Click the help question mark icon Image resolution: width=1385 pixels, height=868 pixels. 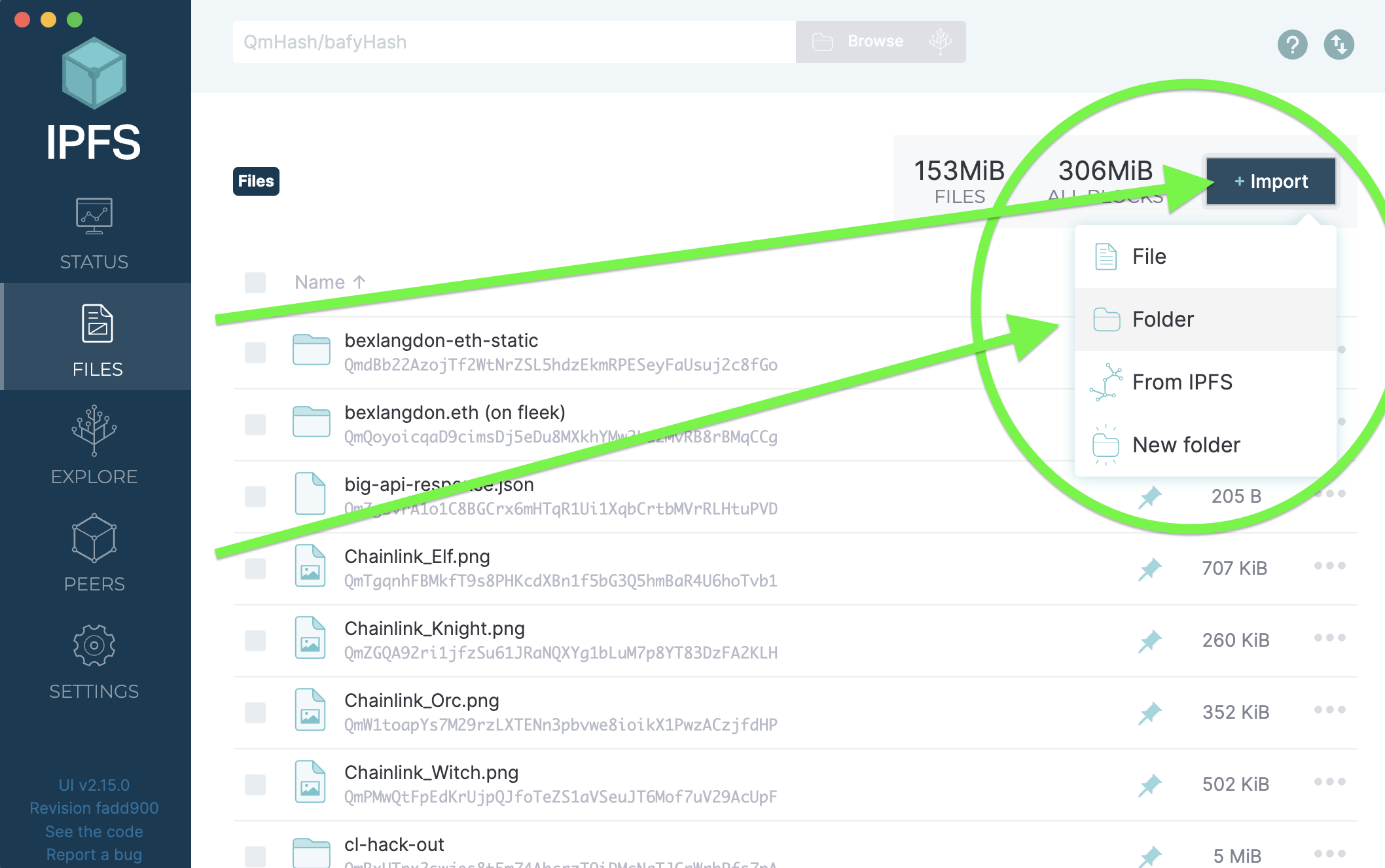1292,45
